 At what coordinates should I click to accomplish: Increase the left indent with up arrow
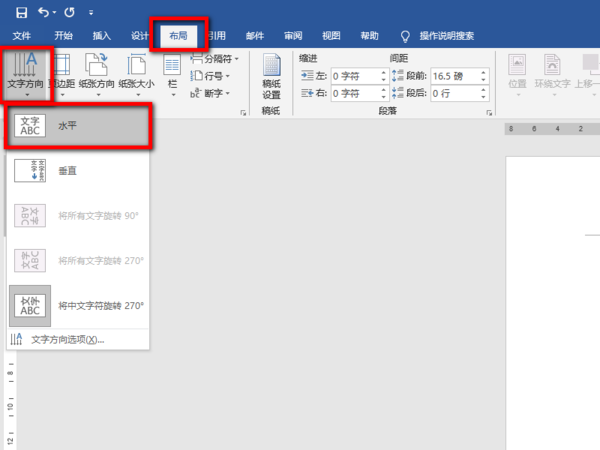(x=383, y=72)
